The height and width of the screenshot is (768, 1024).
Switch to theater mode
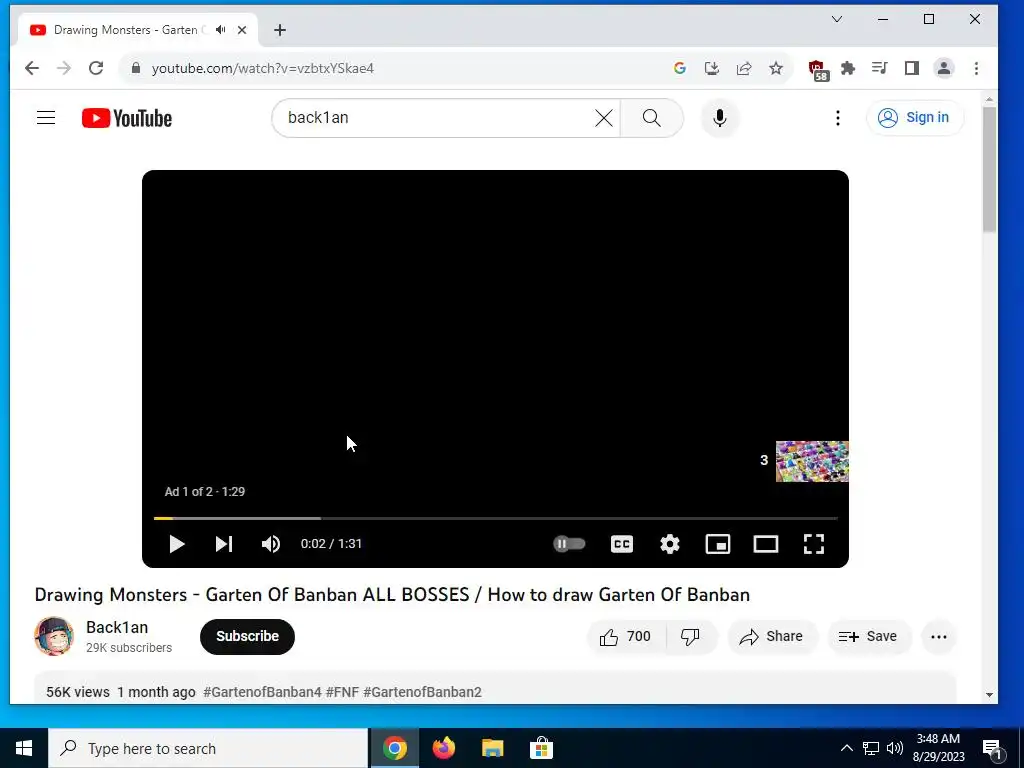(x=765, y=544)
